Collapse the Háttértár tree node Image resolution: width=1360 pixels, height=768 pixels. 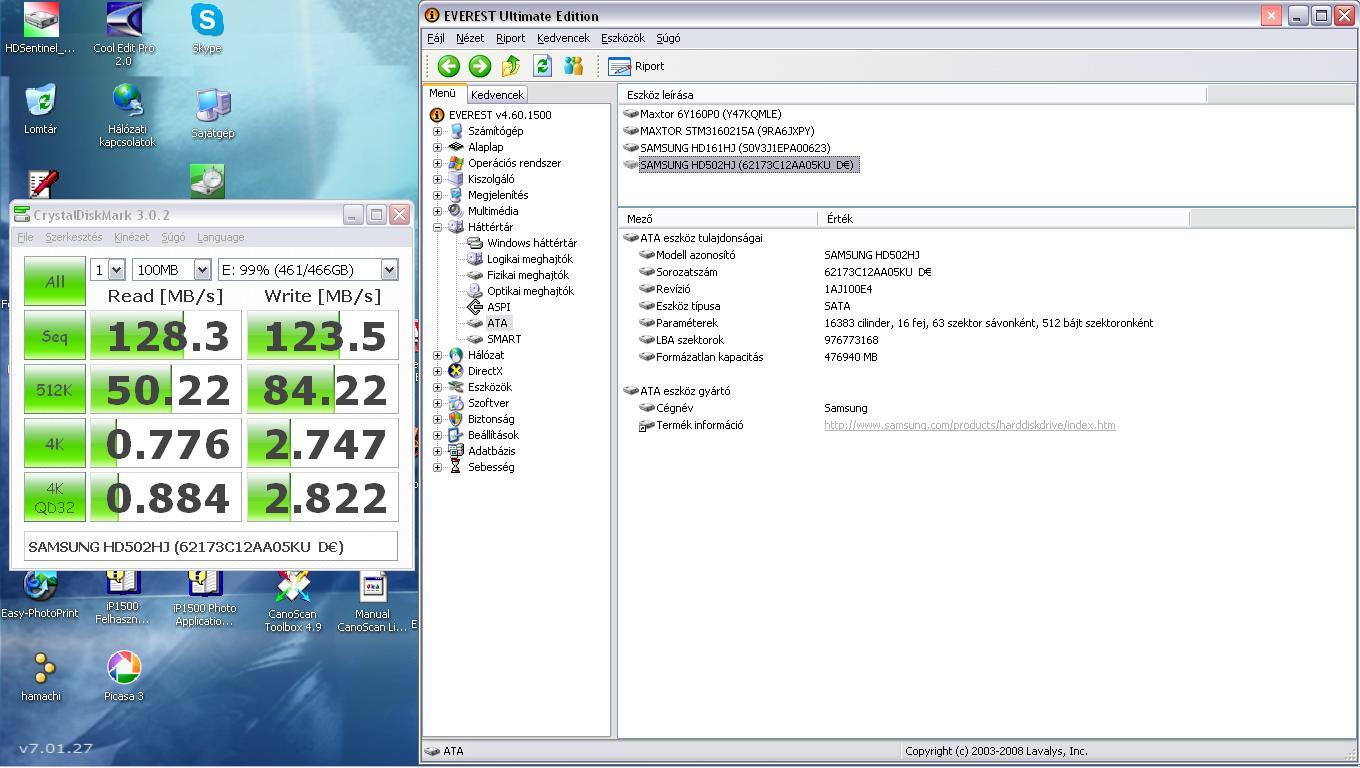[437, 227]
